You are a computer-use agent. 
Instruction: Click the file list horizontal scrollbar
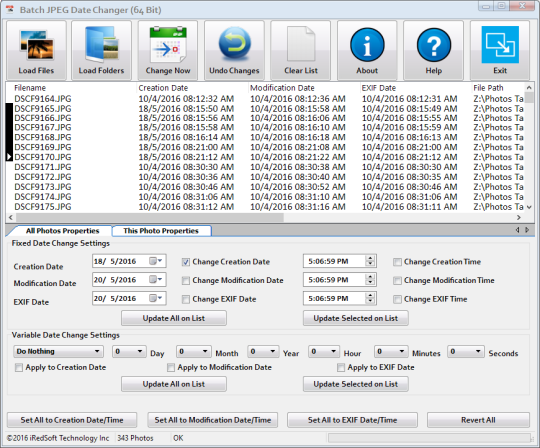tap(264, 218)
